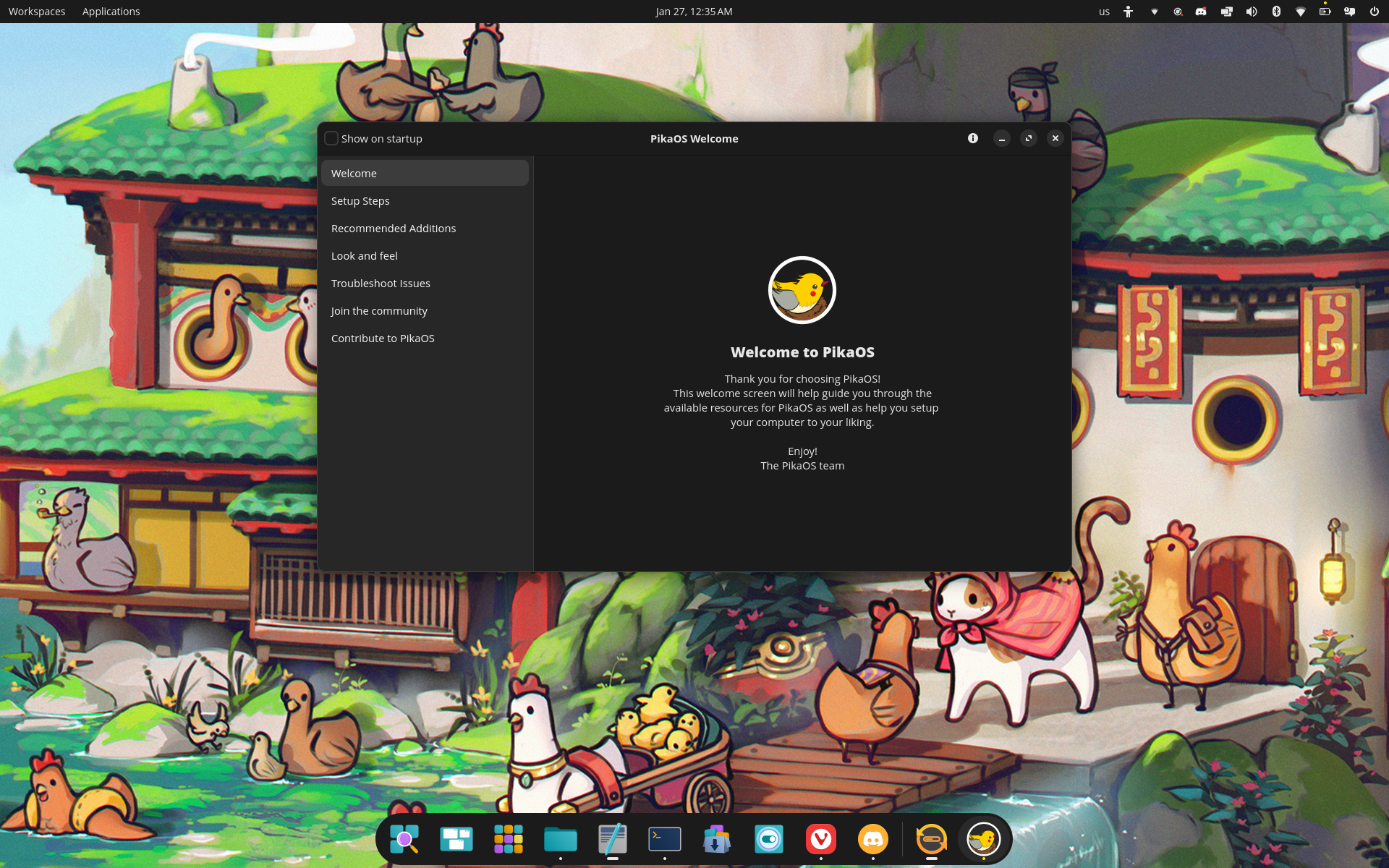This screenshot has height=868, width=1389.
Task: Click the search icon in the dock
Action: tap(406, 839)
